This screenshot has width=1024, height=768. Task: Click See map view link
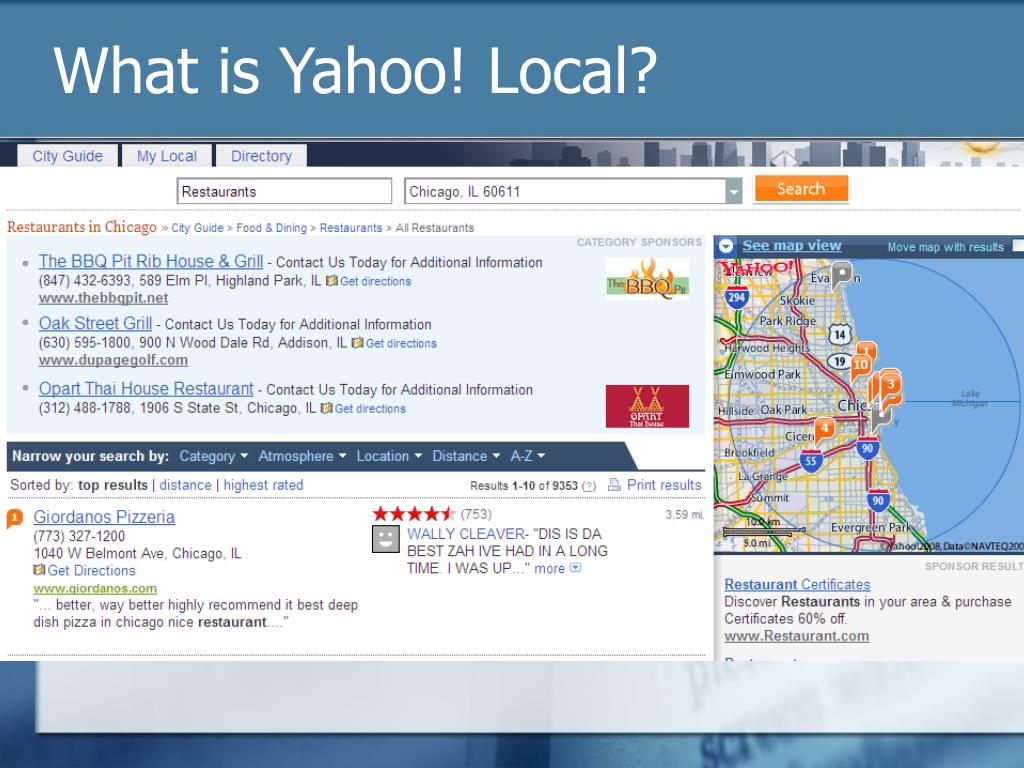(792, 246)
